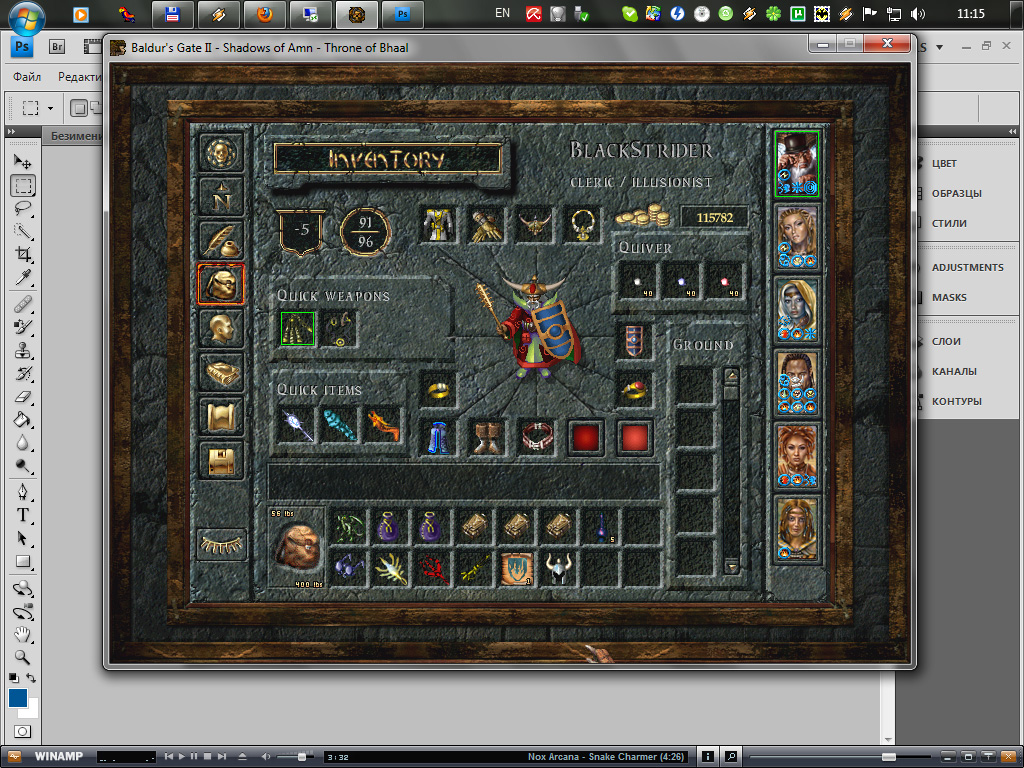Pick the yellow wand in backpack
The image size is (1024, 768).
tap(474, 568)
